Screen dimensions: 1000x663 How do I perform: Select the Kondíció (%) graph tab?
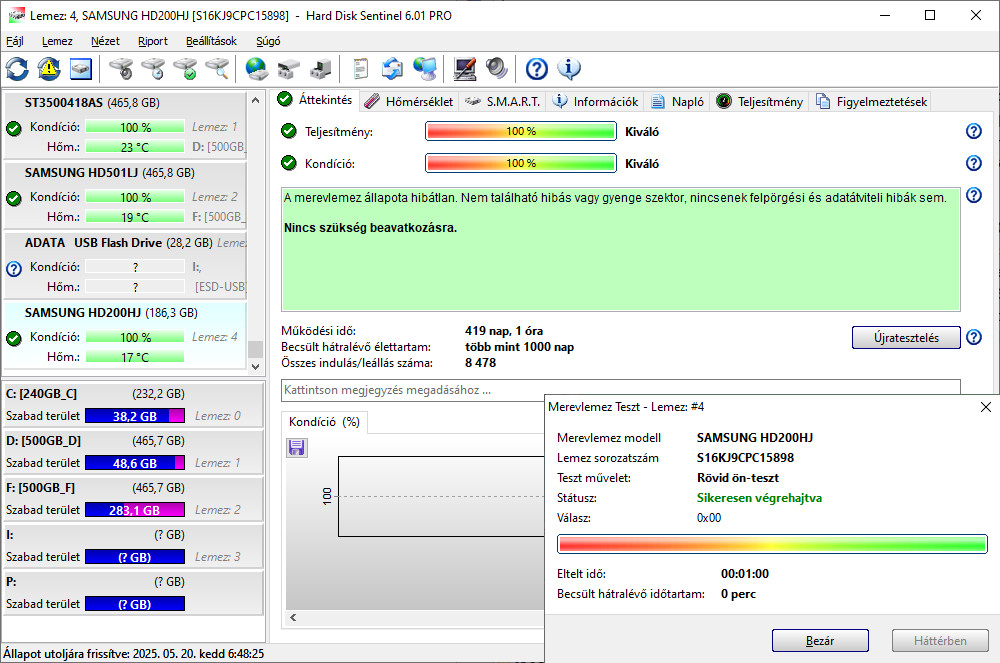tap(324, 422)
